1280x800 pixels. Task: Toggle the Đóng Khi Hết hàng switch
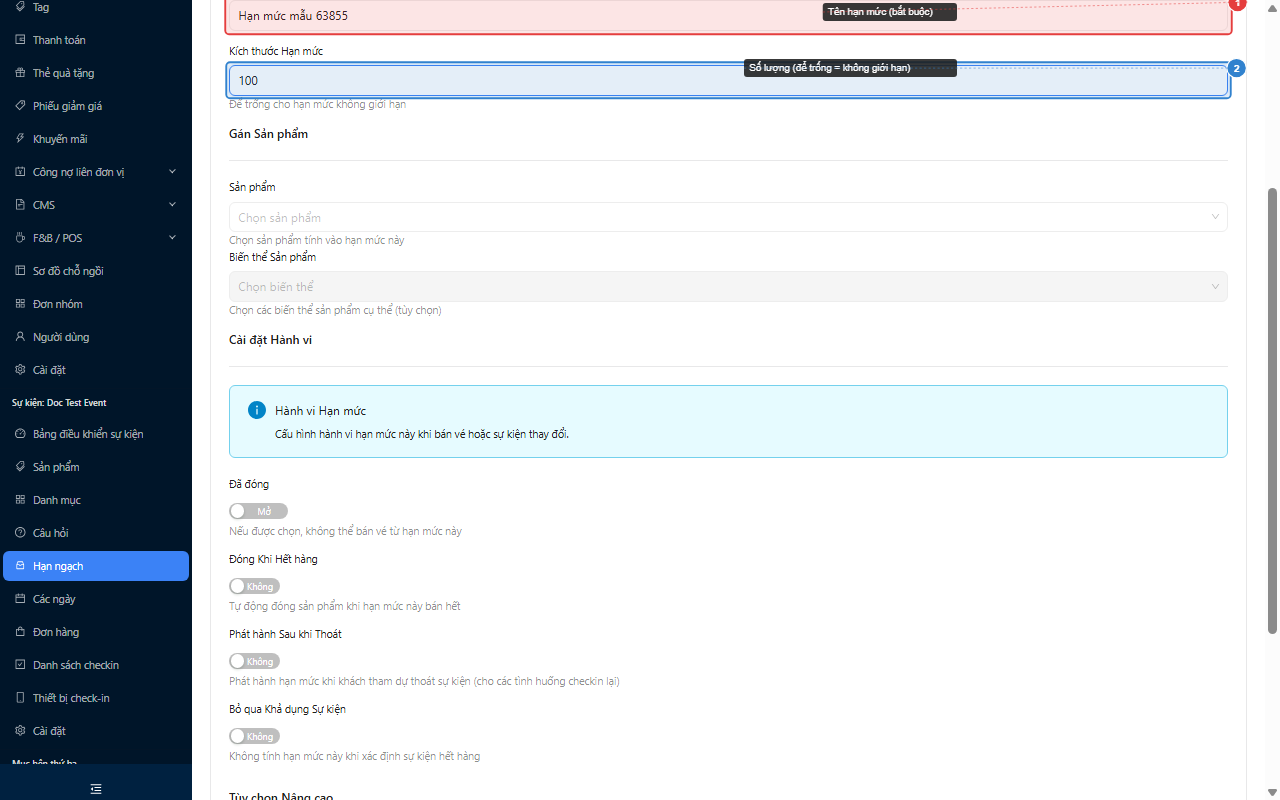(254, 586)
